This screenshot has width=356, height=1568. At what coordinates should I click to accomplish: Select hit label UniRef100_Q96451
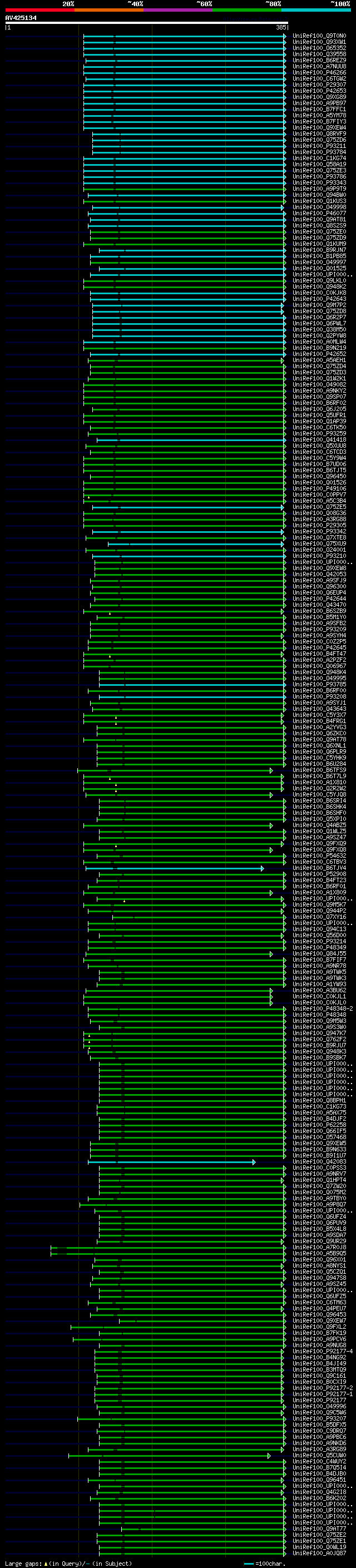pyautogui.click(x=319, y=1480)
